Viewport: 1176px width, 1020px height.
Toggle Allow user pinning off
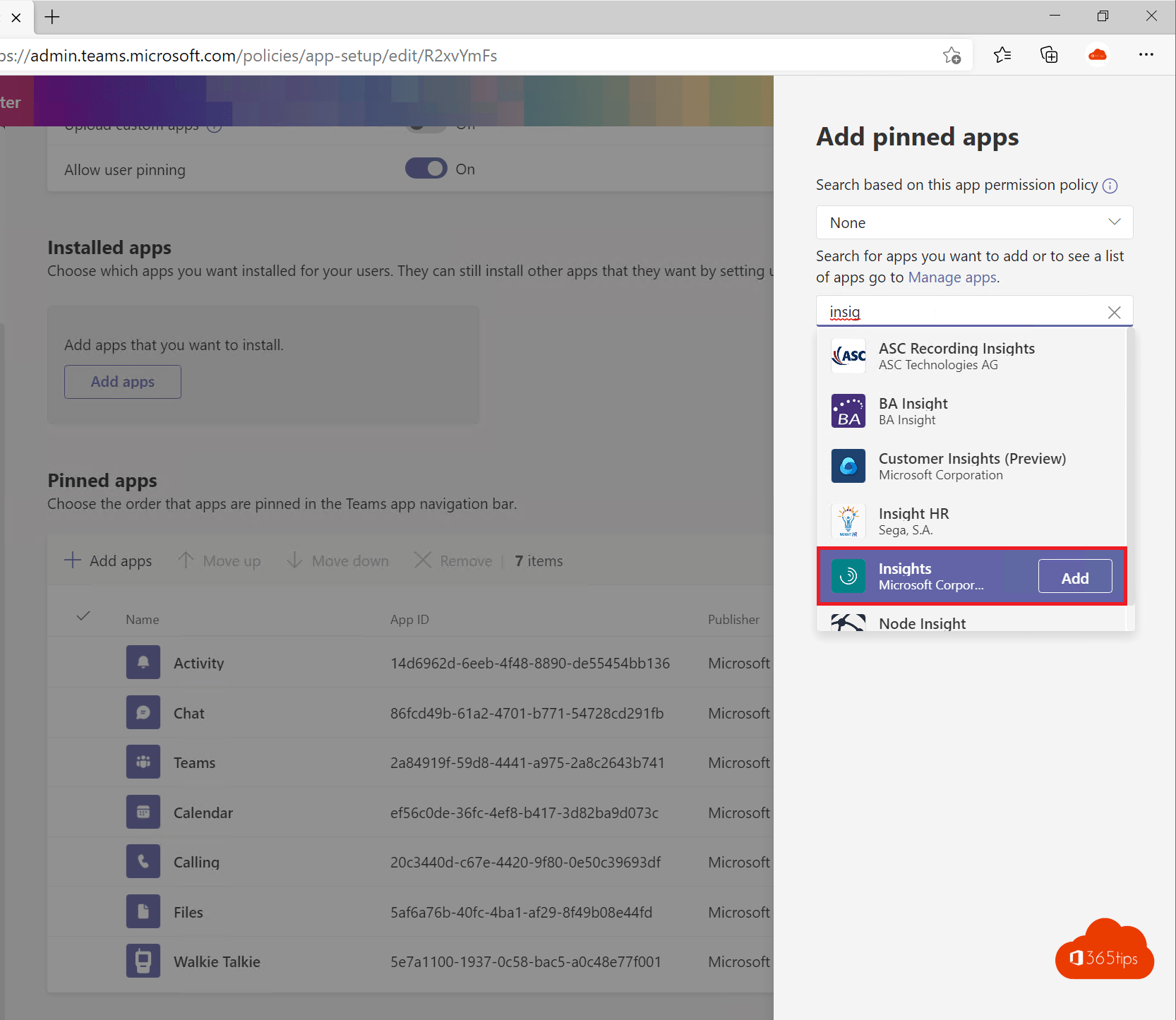click(426, 168)
